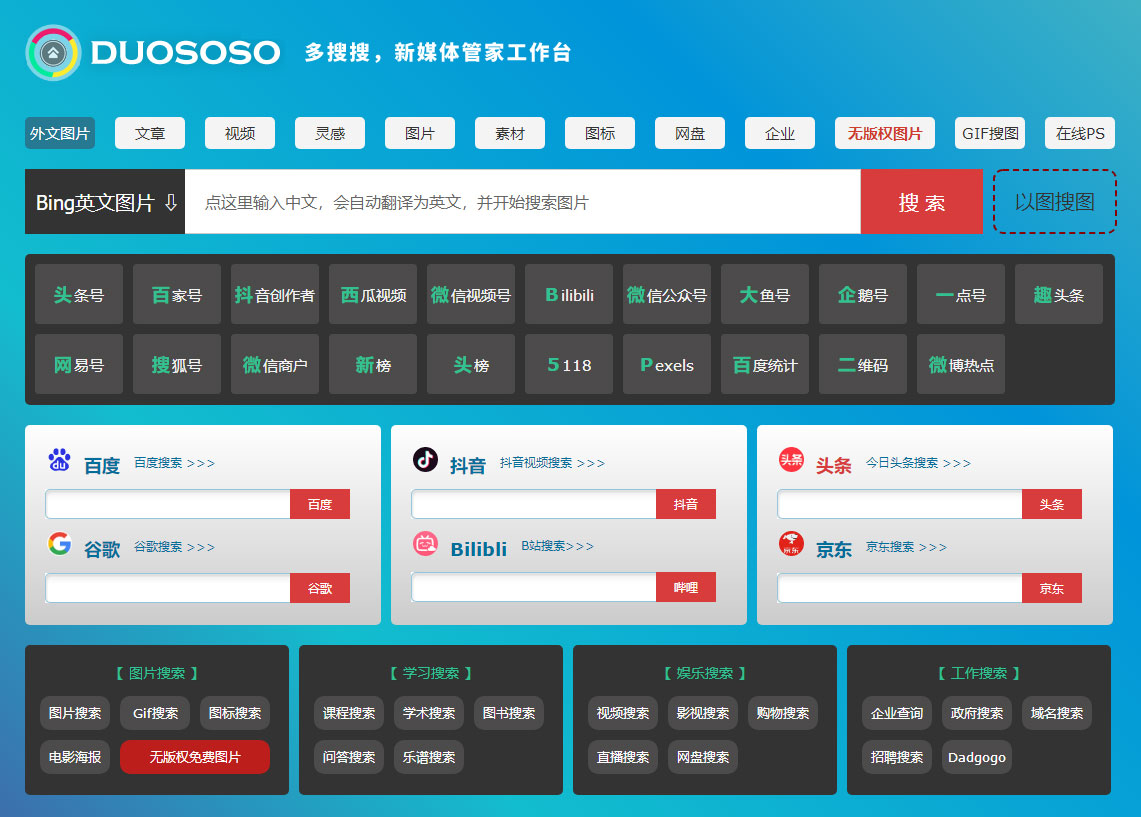Viewport: 1141px width, 817px height.
Task: Click the dashed 以图搜图 button
Action: click(1054, 202)
